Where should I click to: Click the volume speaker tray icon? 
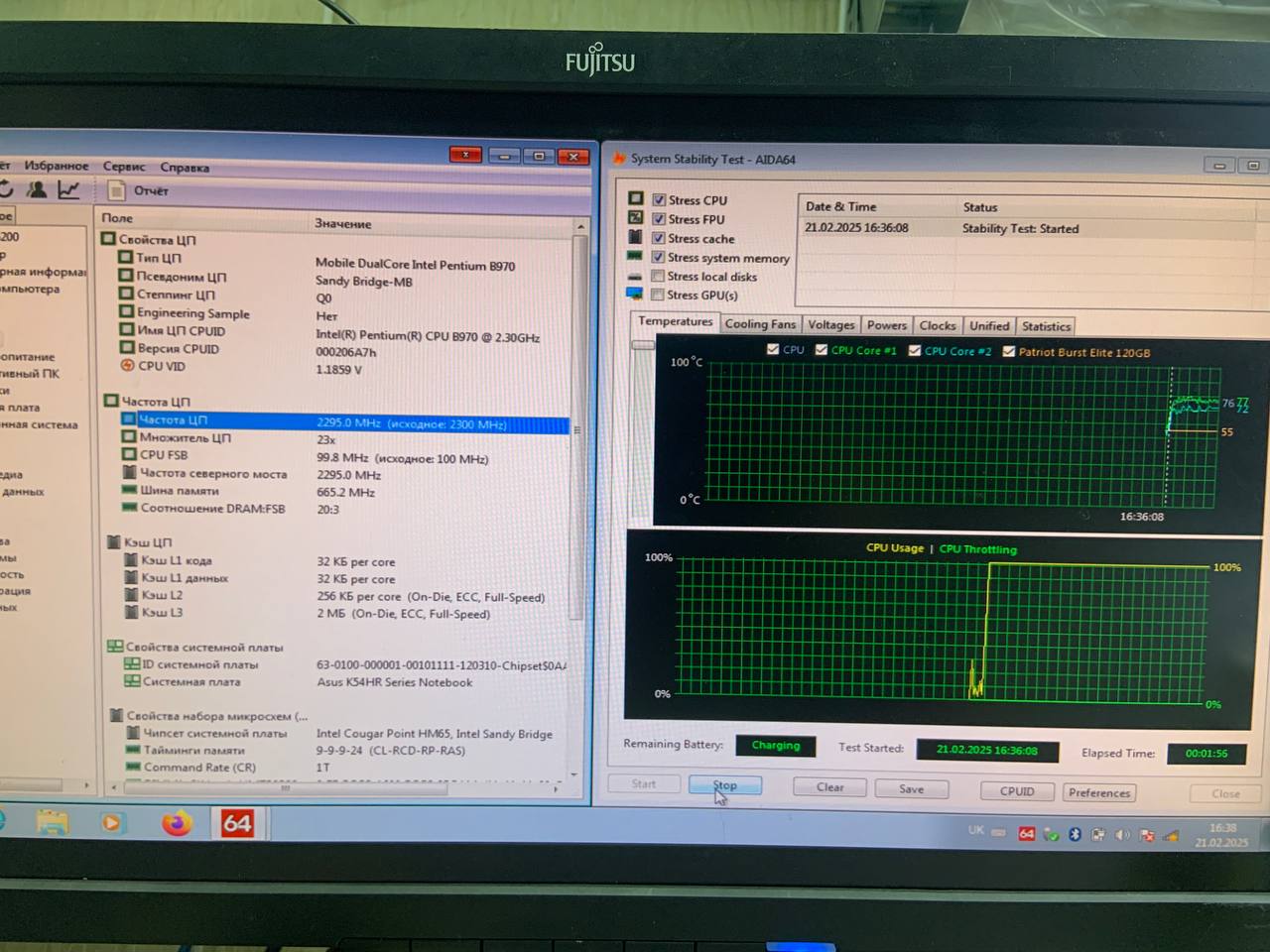coord(1122,835)
